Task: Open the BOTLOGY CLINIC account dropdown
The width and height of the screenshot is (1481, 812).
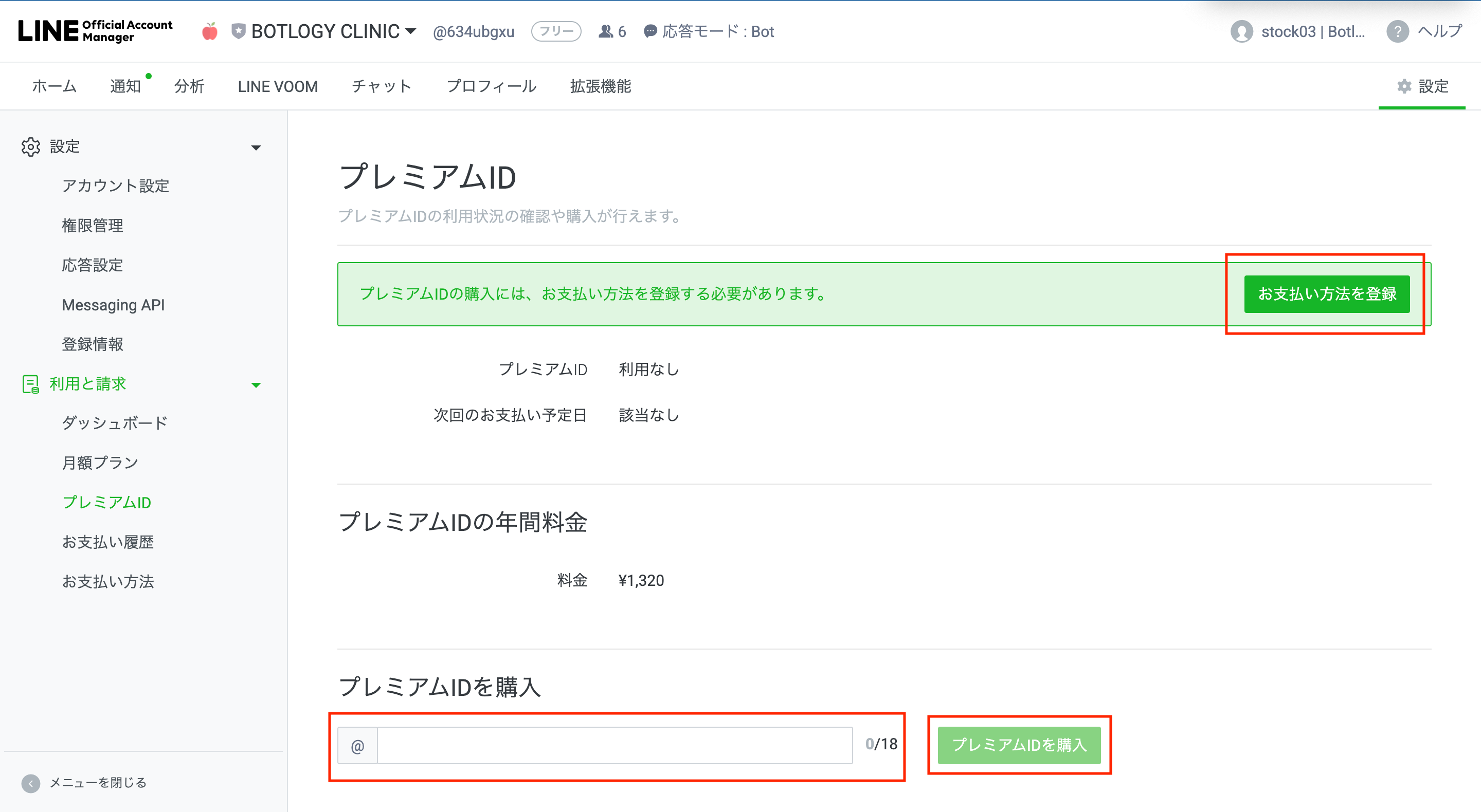Action: tap(410, 31)
